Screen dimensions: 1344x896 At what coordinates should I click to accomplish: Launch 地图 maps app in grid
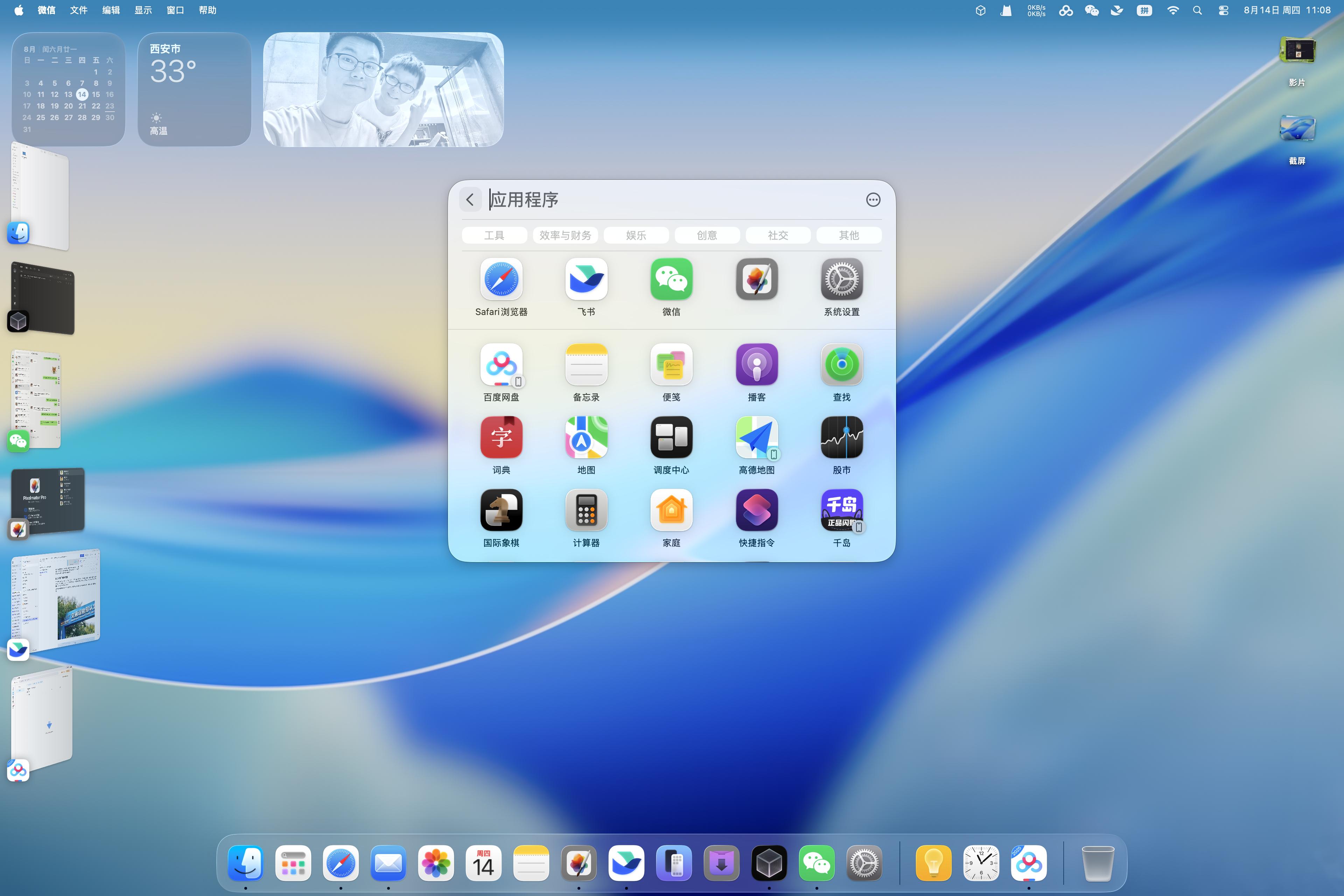586,437
